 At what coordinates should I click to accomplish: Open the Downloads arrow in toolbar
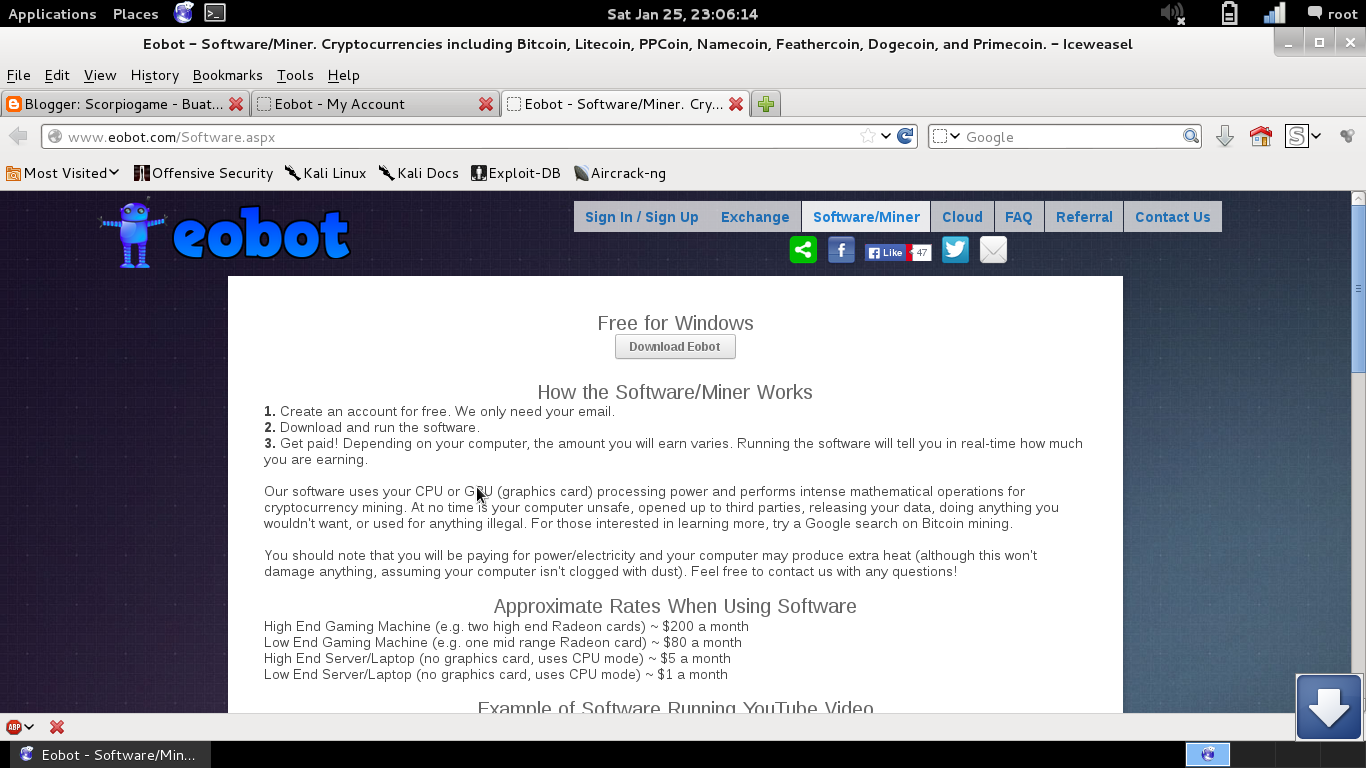click(1224, 137)
